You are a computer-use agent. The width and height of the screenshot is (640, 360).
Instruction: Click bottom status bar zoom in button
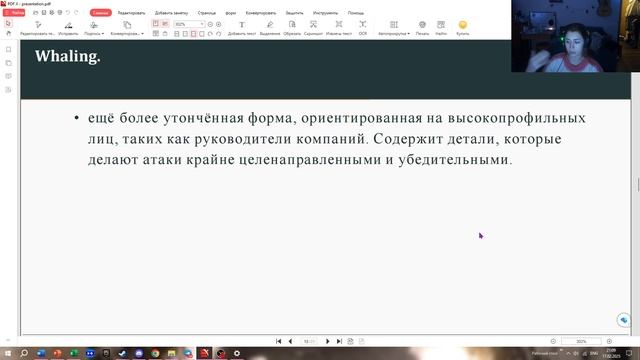point(609,341)
